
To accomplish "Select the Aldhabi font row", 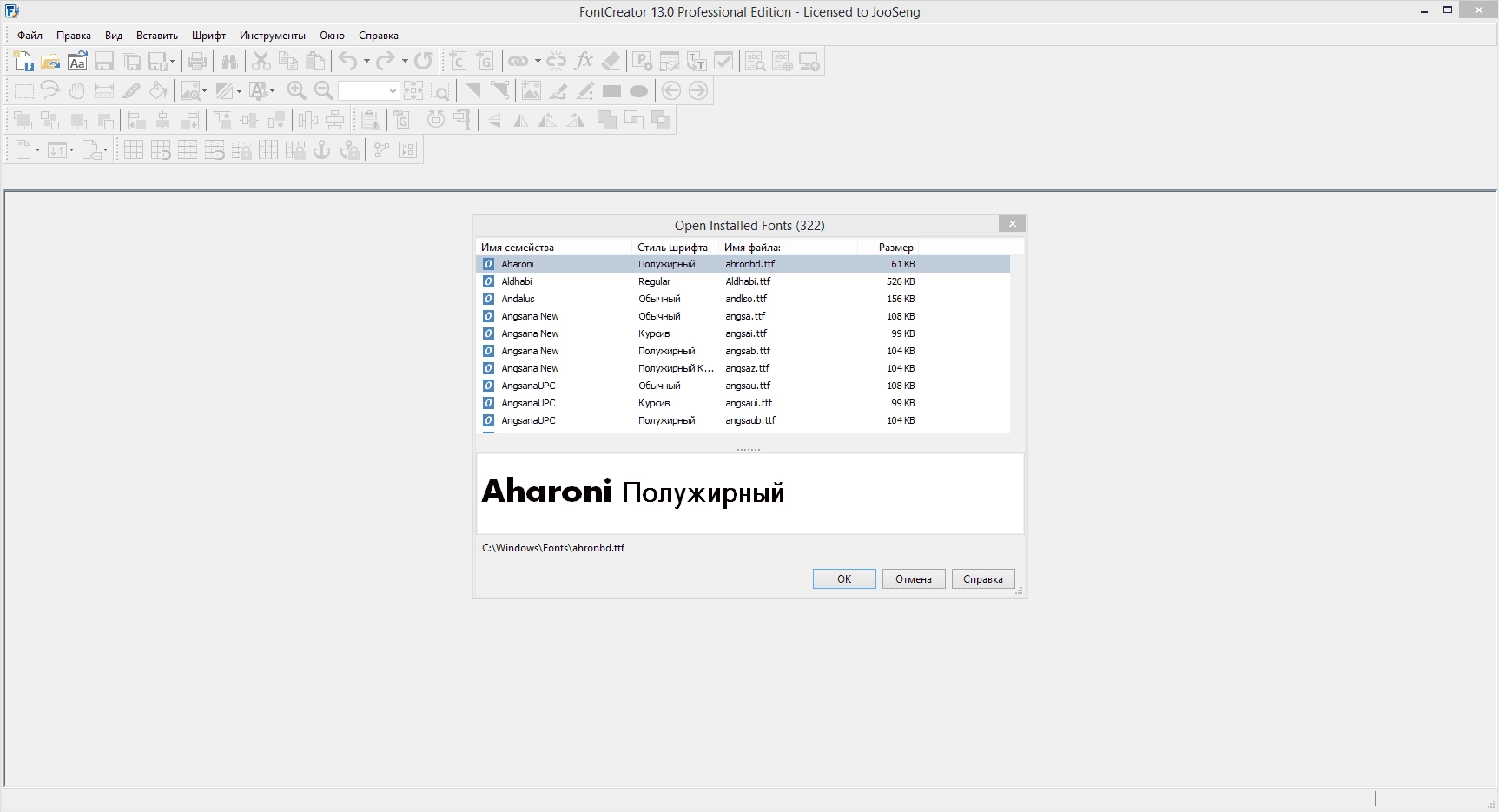I will pyautogui.click(x=743, y=281).
